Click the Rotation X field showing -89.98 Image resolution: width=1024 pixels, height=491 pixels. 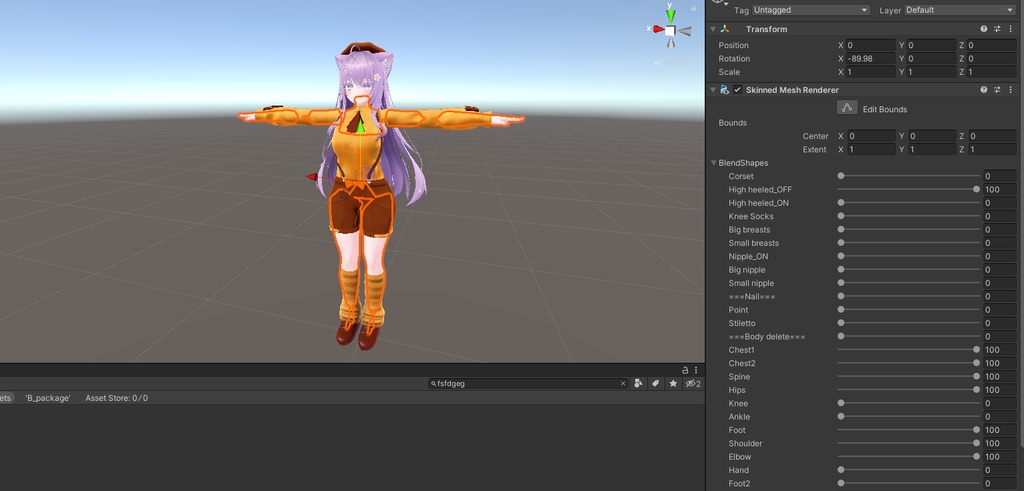(x=871, y=59)
